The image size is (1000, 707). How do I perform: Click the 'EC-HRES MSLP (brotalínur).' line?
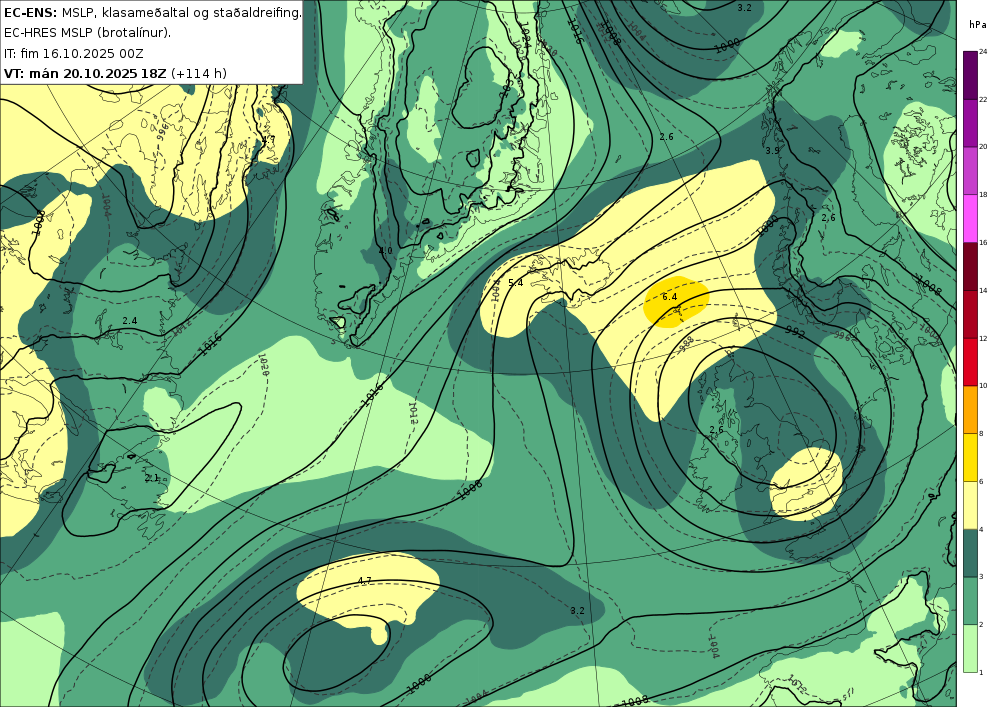[x=87, y=33]
